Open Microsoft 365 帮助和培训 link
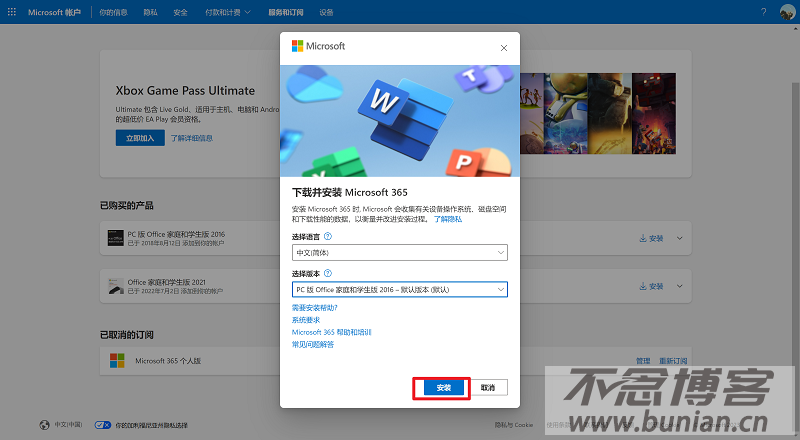 coord(331,332)
